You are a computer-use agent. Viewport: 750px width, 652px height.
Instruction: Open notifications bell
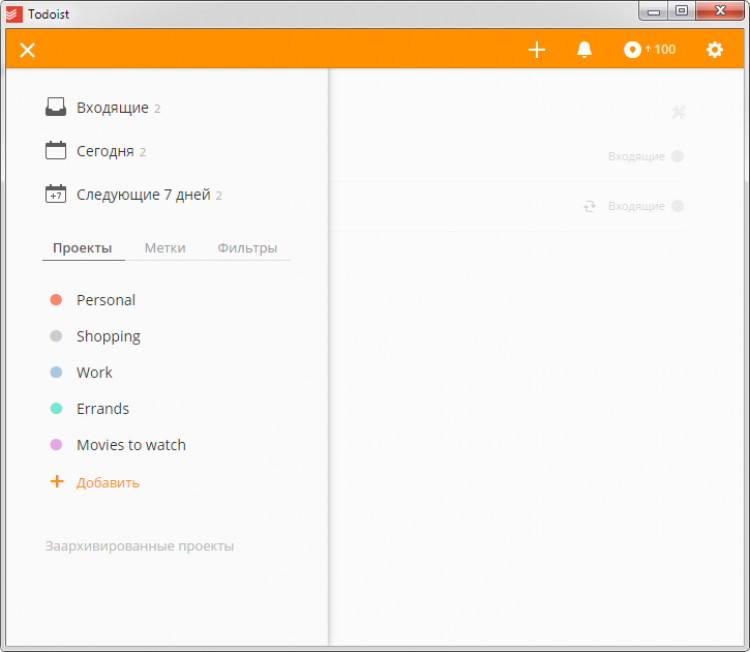(584, 49)
